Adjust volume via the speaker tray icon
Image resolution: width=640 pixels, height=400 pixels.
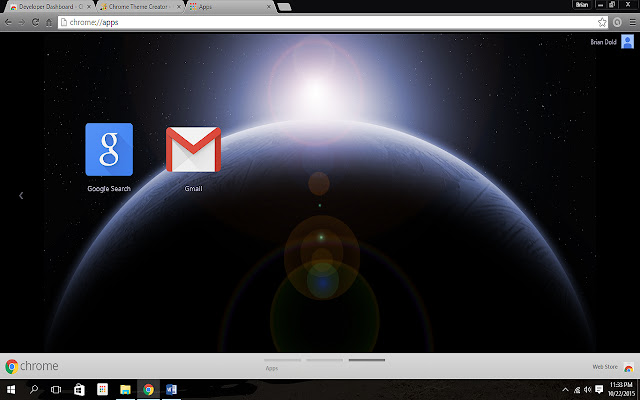587,389
